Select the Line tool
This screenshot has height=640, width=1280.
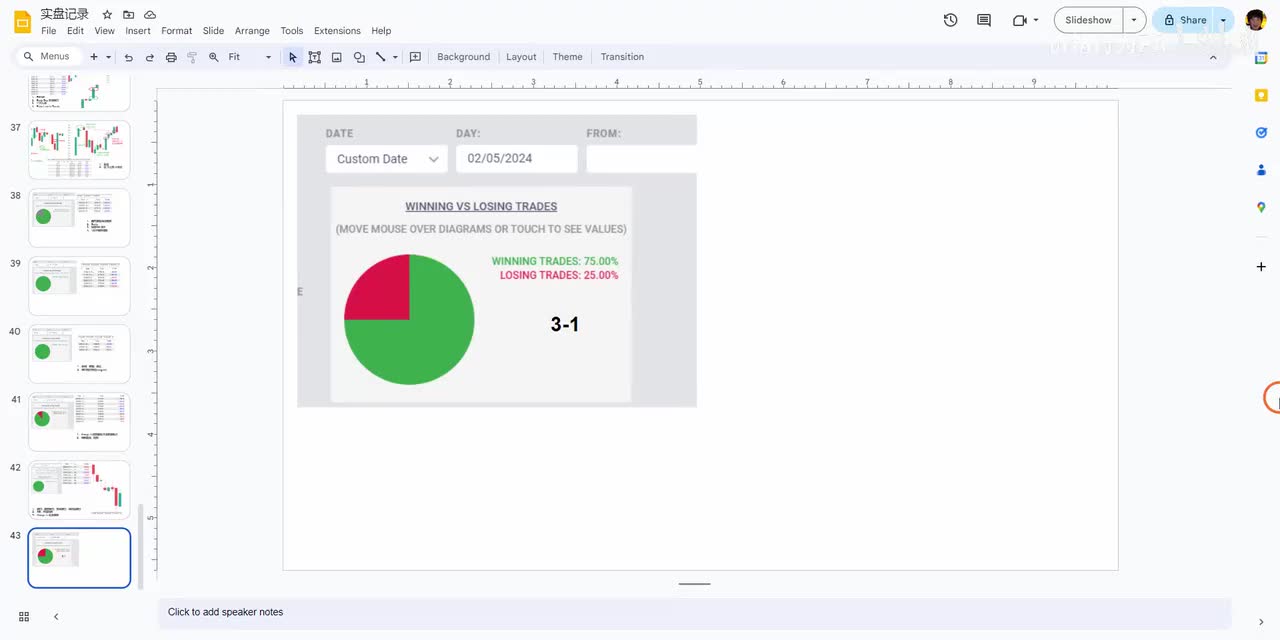point(380,57)
